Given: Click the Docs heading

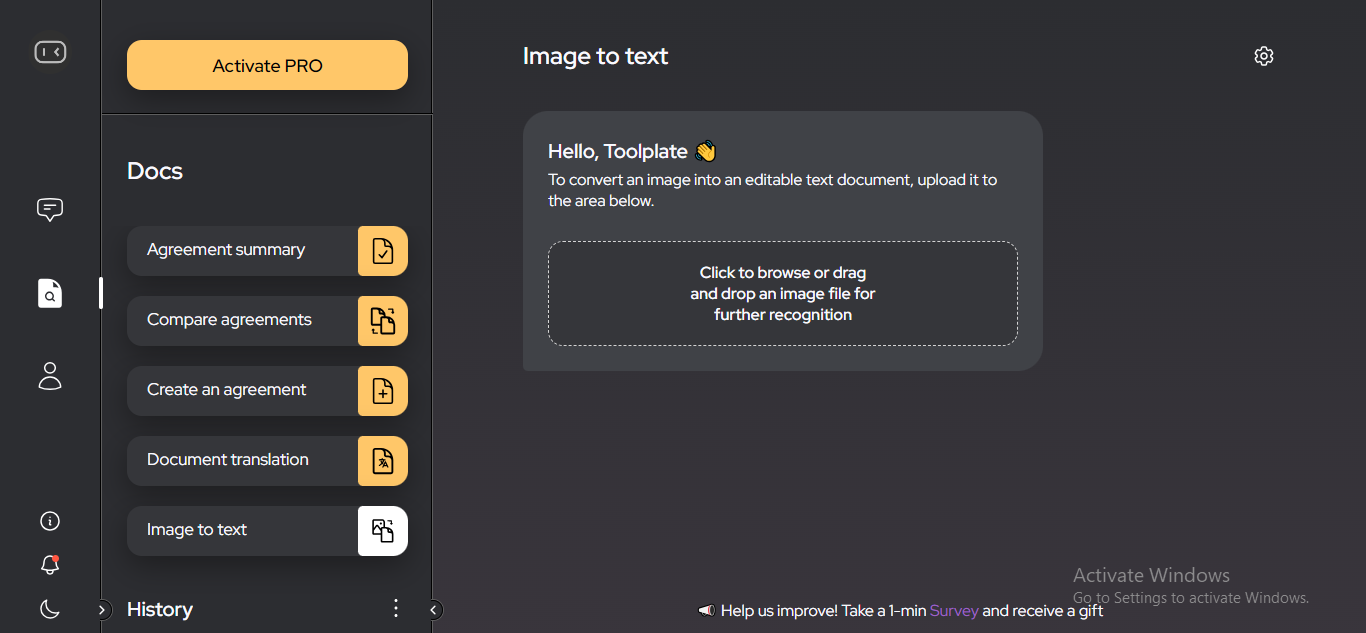Looking at the screenshot, I should pos(155,171).
